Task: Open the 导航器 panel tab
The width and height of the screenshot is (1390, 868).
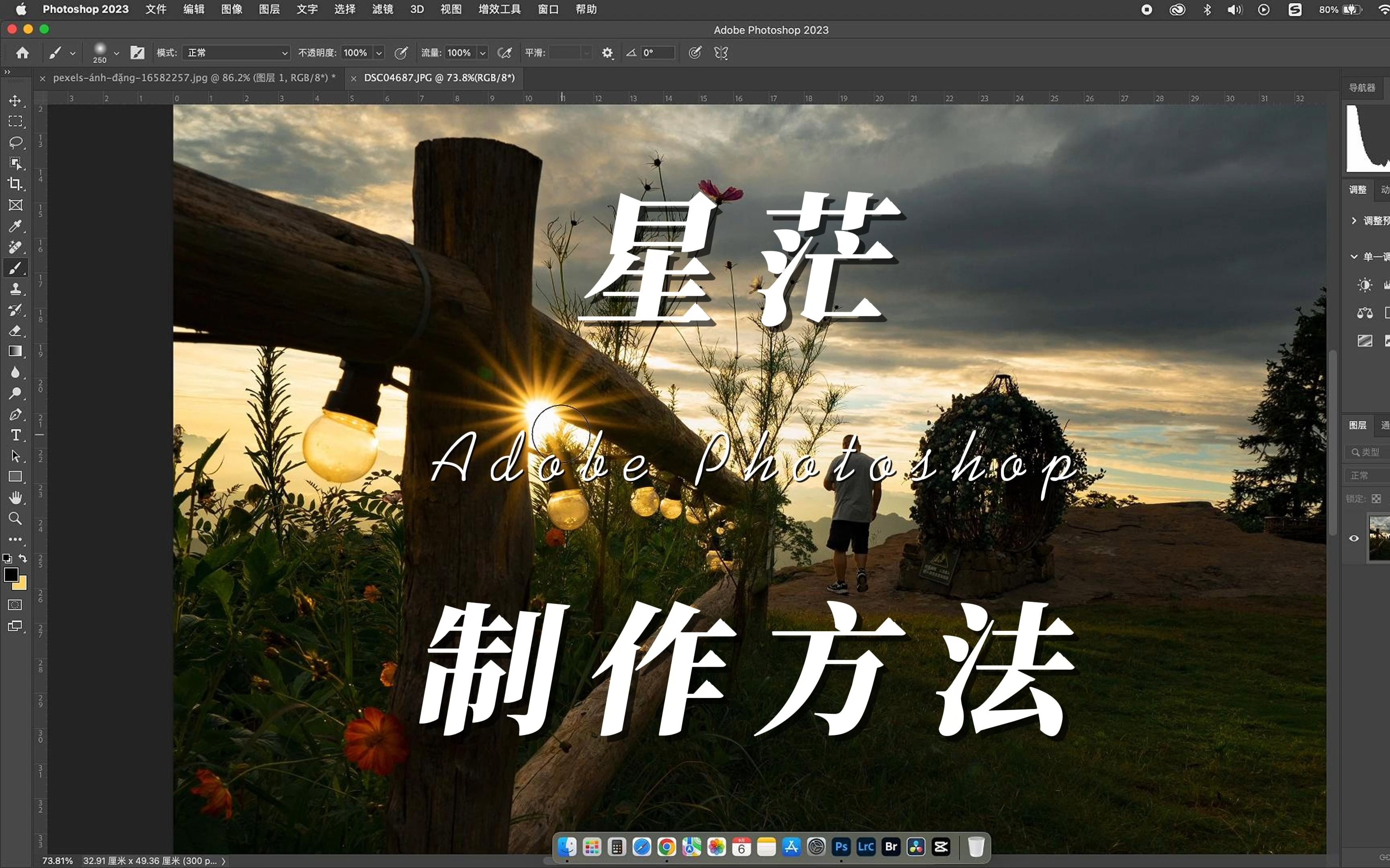Action: 1362,87
